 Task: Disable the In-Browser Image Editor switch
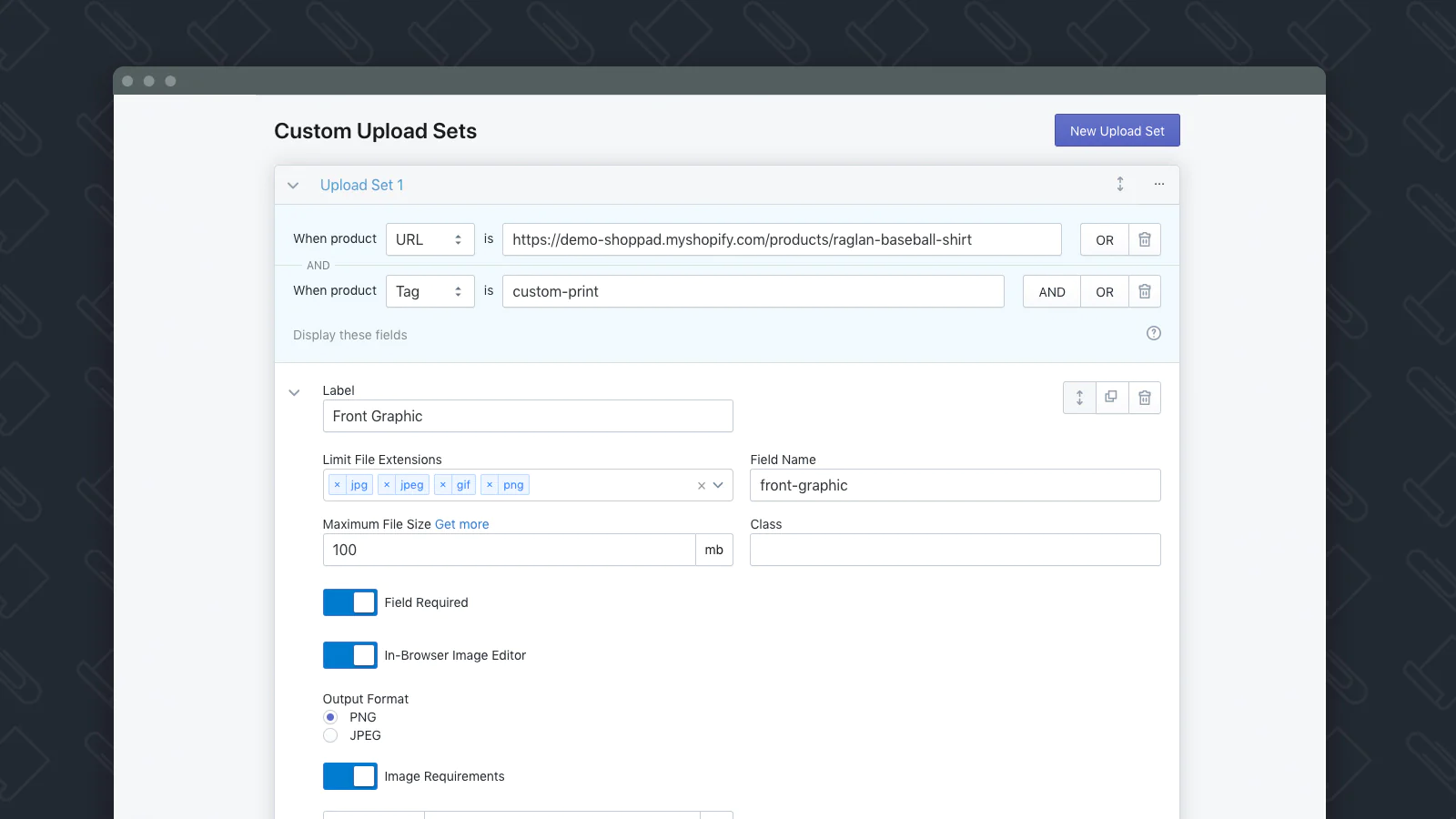point(350,655)
